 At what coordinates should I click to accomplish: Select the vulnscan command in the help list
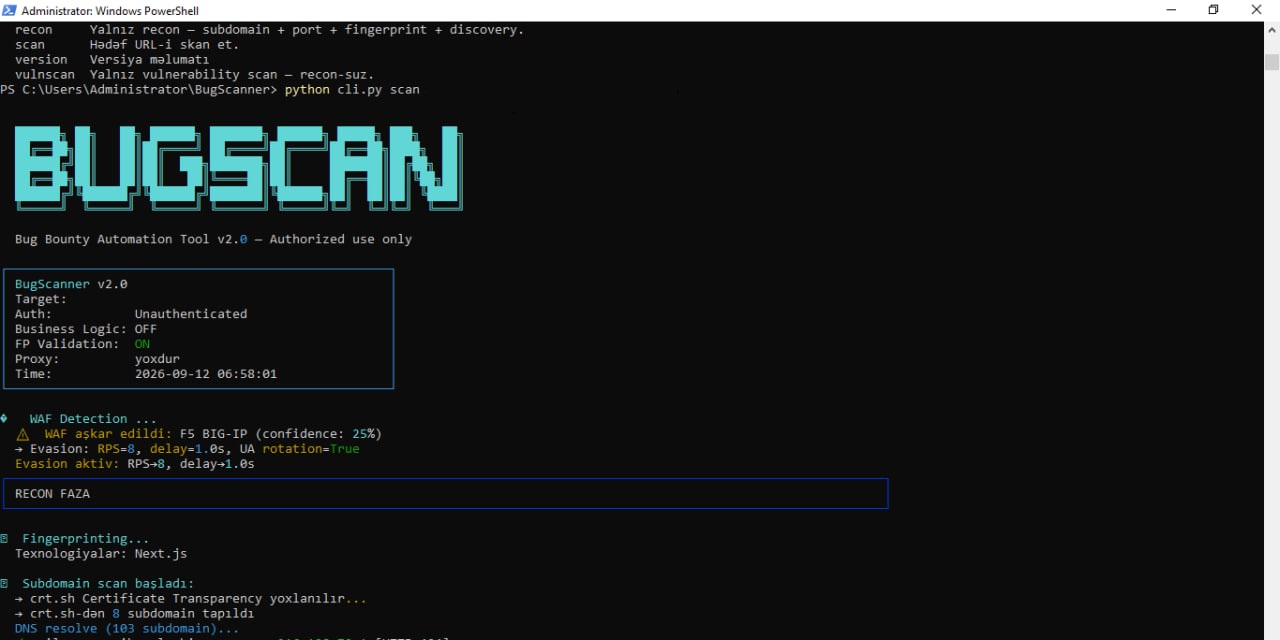pyautogui.click(x=45, y=75)
